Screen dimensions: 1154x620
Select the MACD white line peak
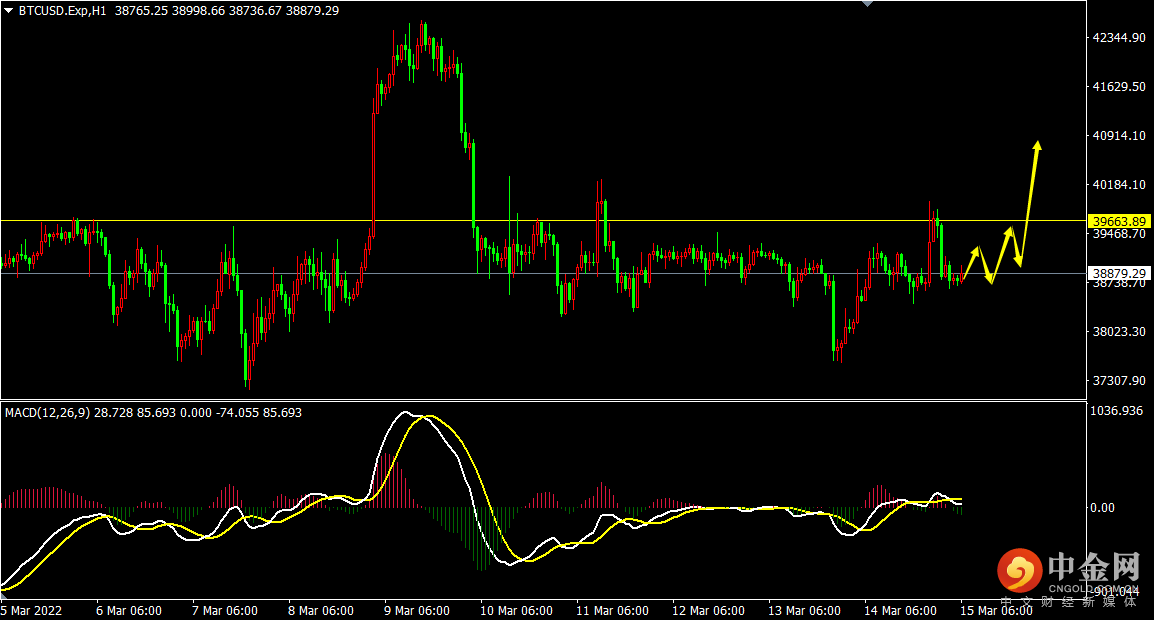click(x=404, y=412)
